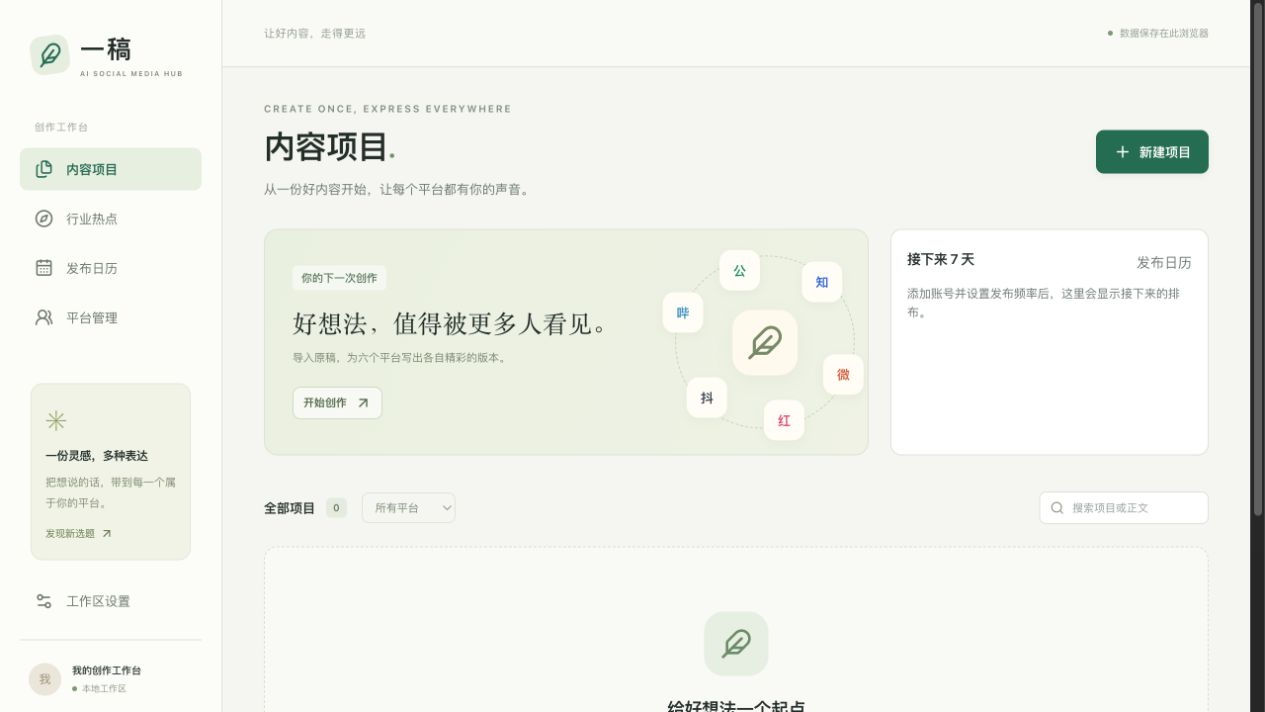Click the search magnifier icon
Viewport: 1265px width, 712px height.
[1057, 508]
